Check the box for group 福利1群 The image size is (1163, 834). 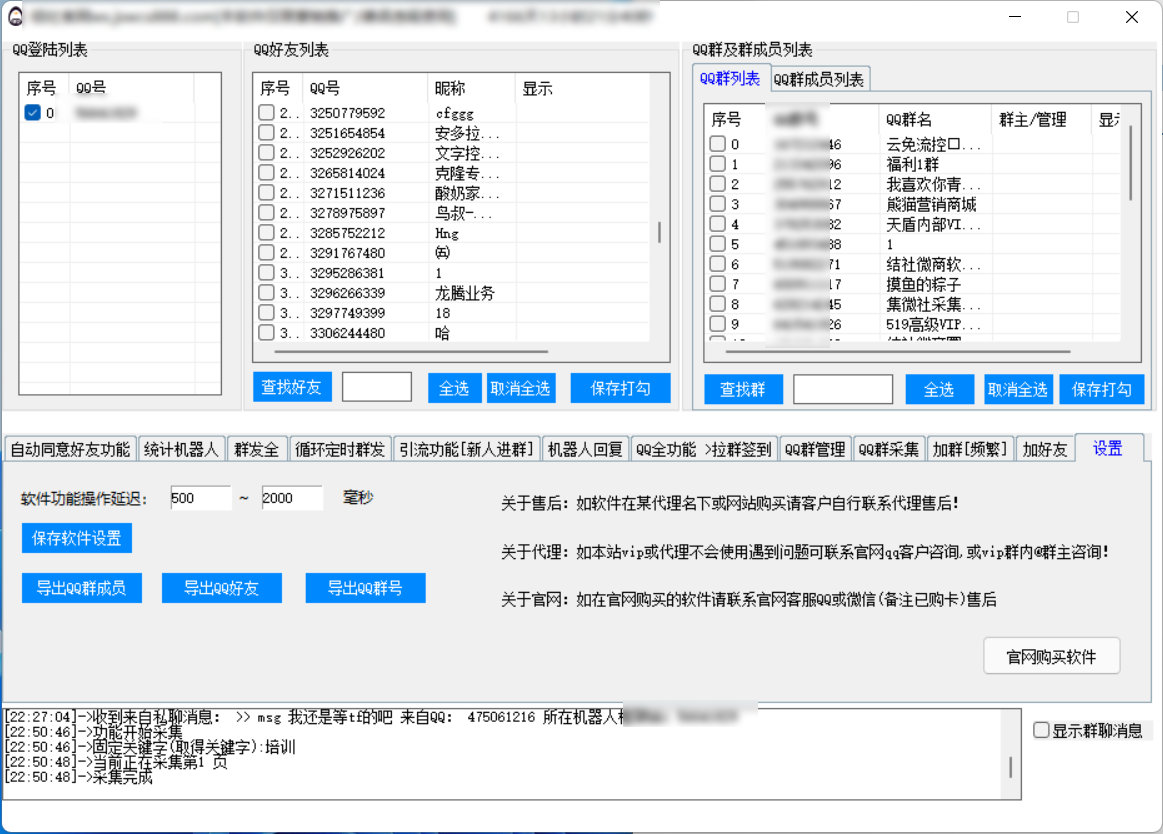point(717,164)
